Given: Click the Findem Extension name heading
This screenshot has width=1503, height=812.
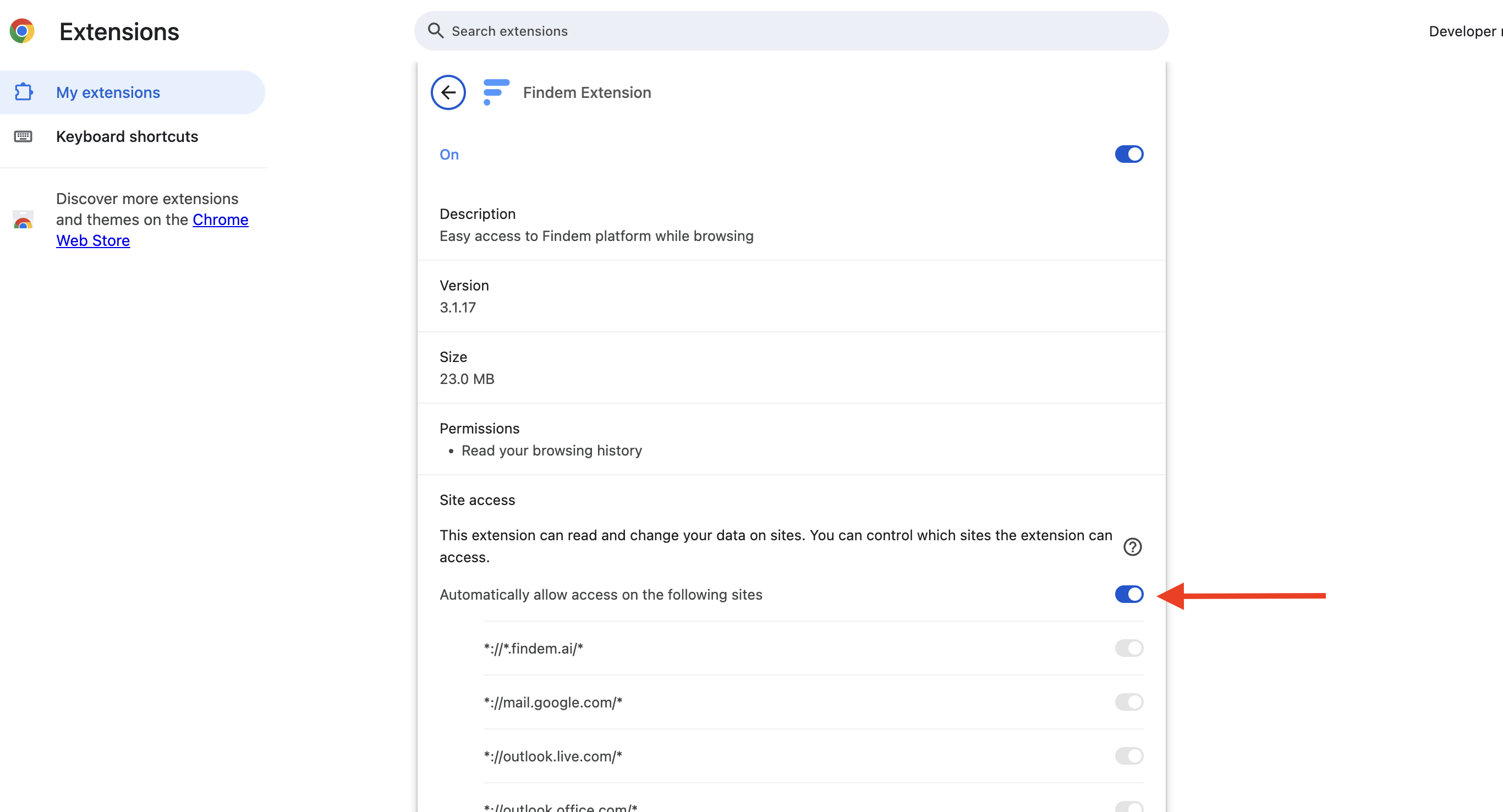Looking at the screenshot, I should (587, 92).
